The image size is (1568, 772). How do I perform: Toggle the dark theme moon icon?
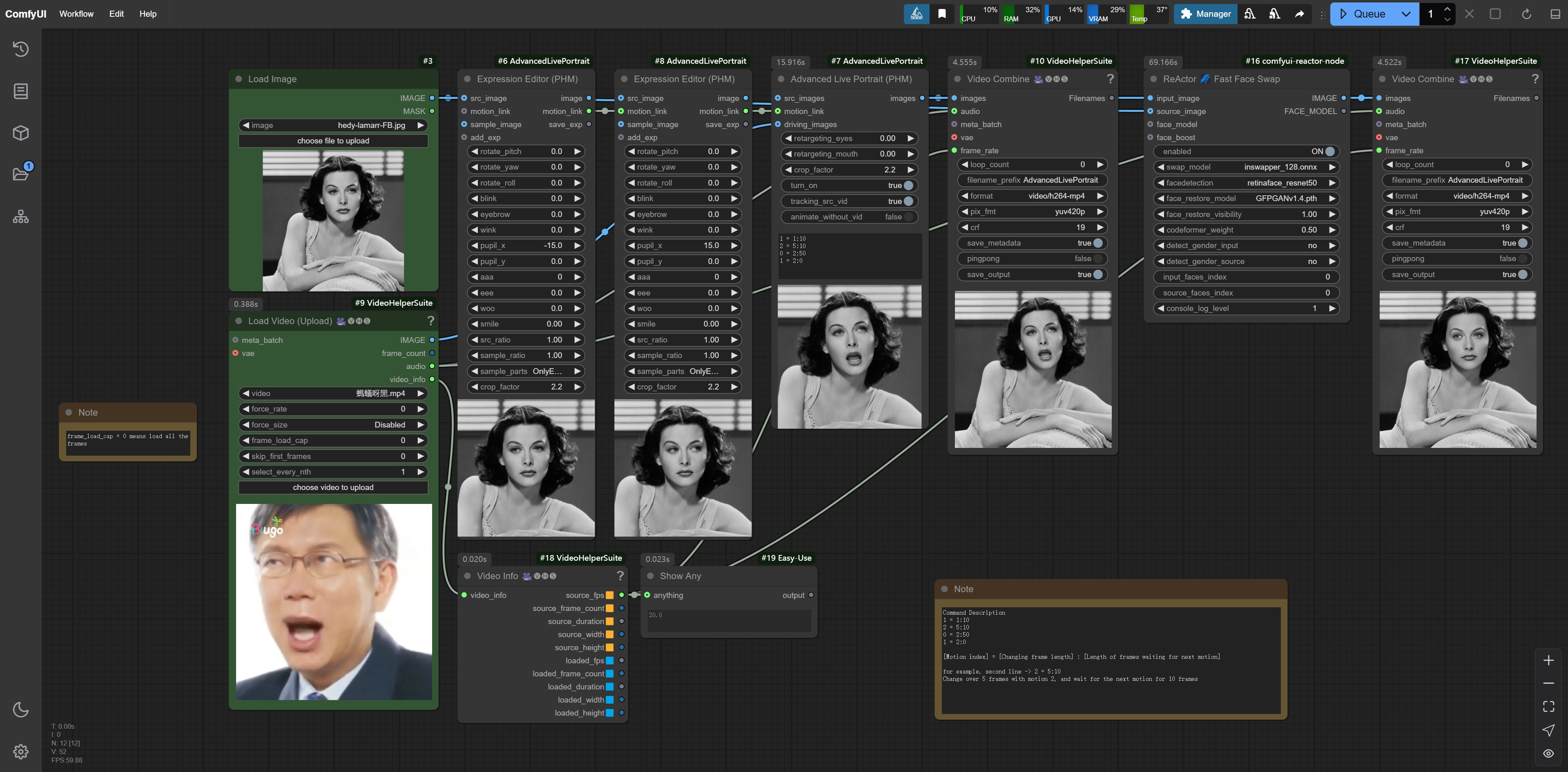[x=21, y=709]
